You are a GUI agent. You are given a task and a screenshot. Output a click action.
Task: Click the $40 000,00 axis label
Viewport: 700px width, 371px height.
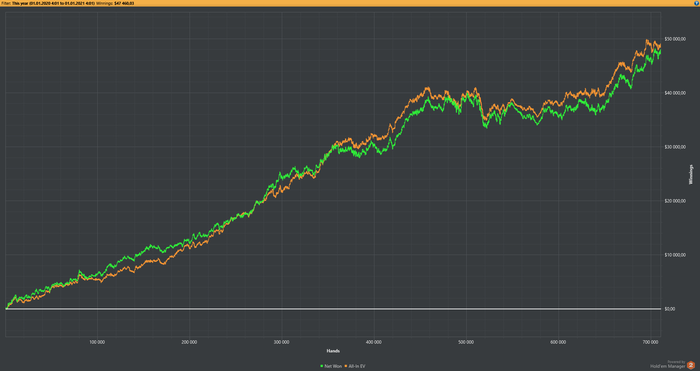click(676, 93)
